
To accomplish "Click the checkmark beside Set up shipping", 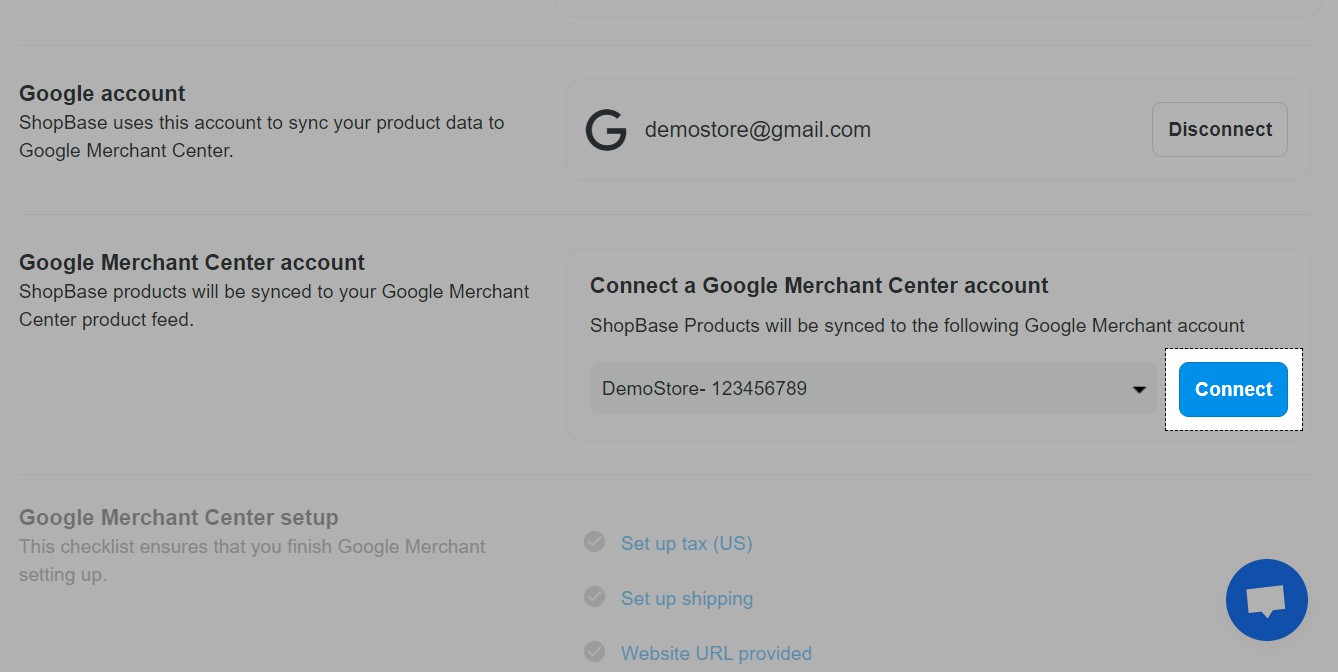I will tap(594, 597).
